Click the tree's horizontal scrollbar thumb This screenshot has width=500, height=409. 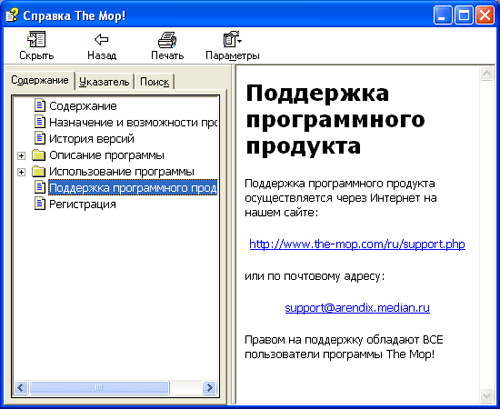pos(99,388)
